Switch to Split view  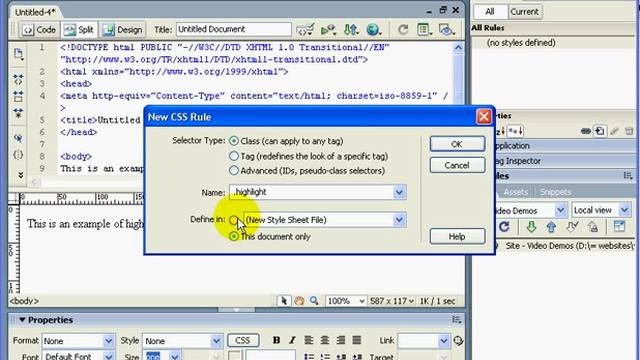(79, 30)
